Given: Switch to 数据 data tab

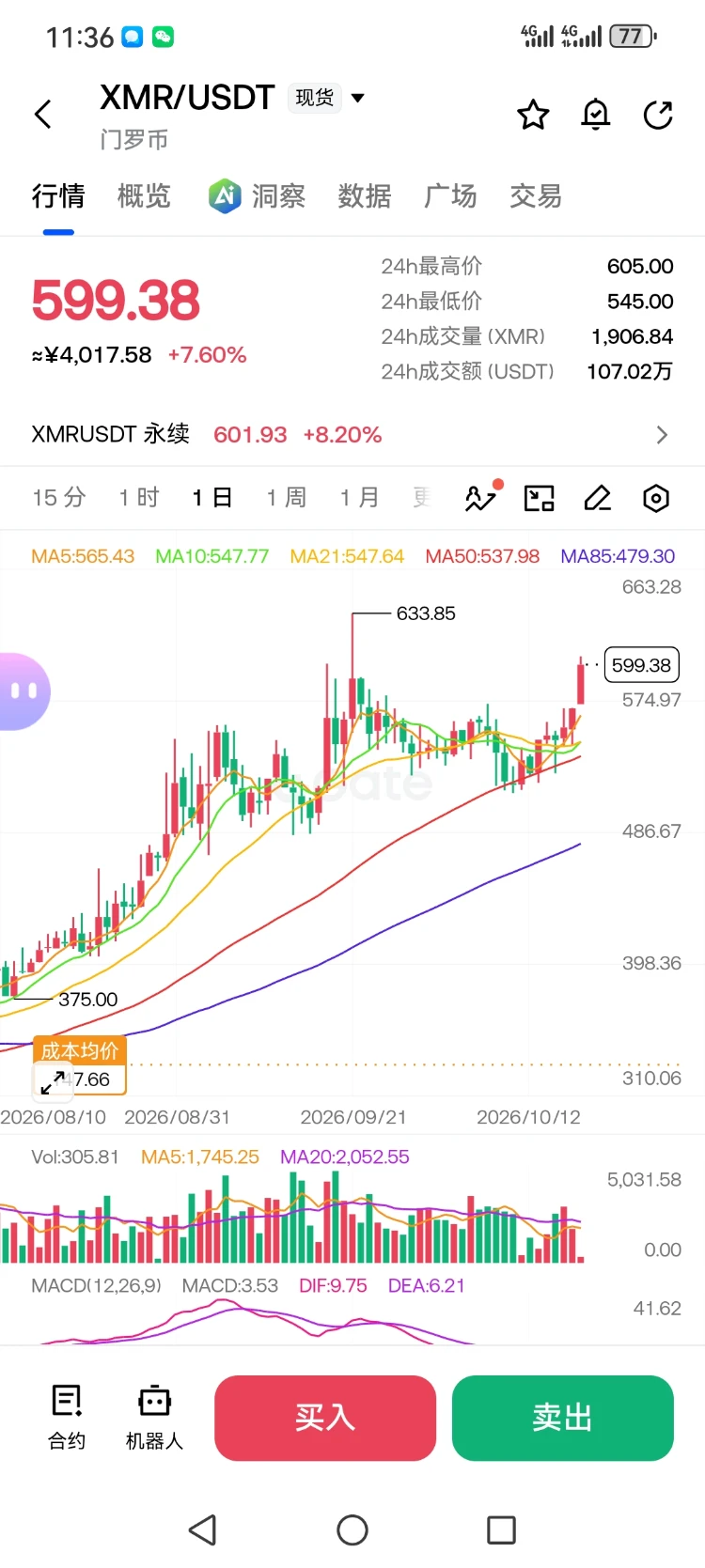Looking at the screenshot, I should (x=364, y=195).
